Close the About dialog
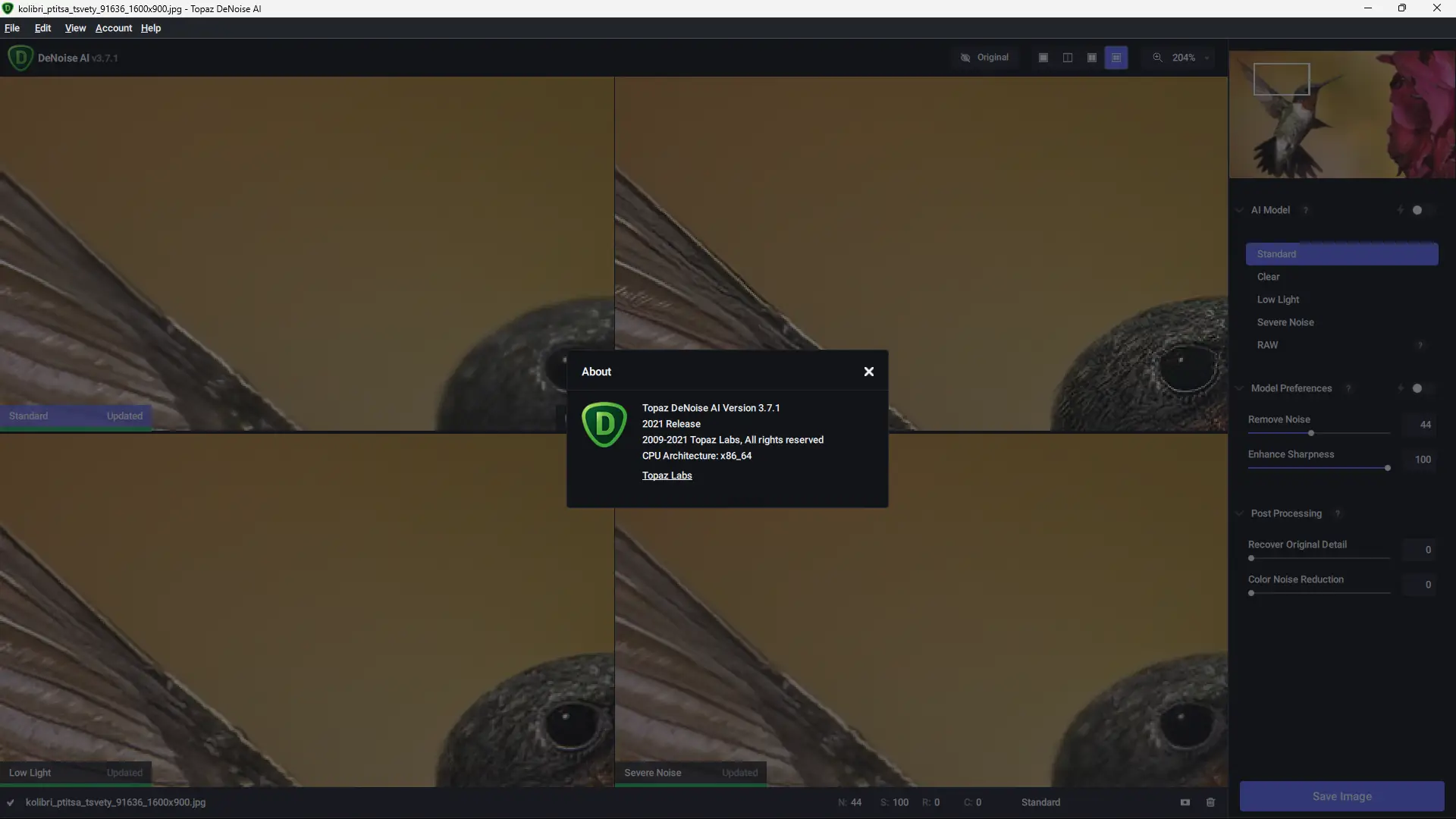 pyautogui.click(x=869, y=372)
